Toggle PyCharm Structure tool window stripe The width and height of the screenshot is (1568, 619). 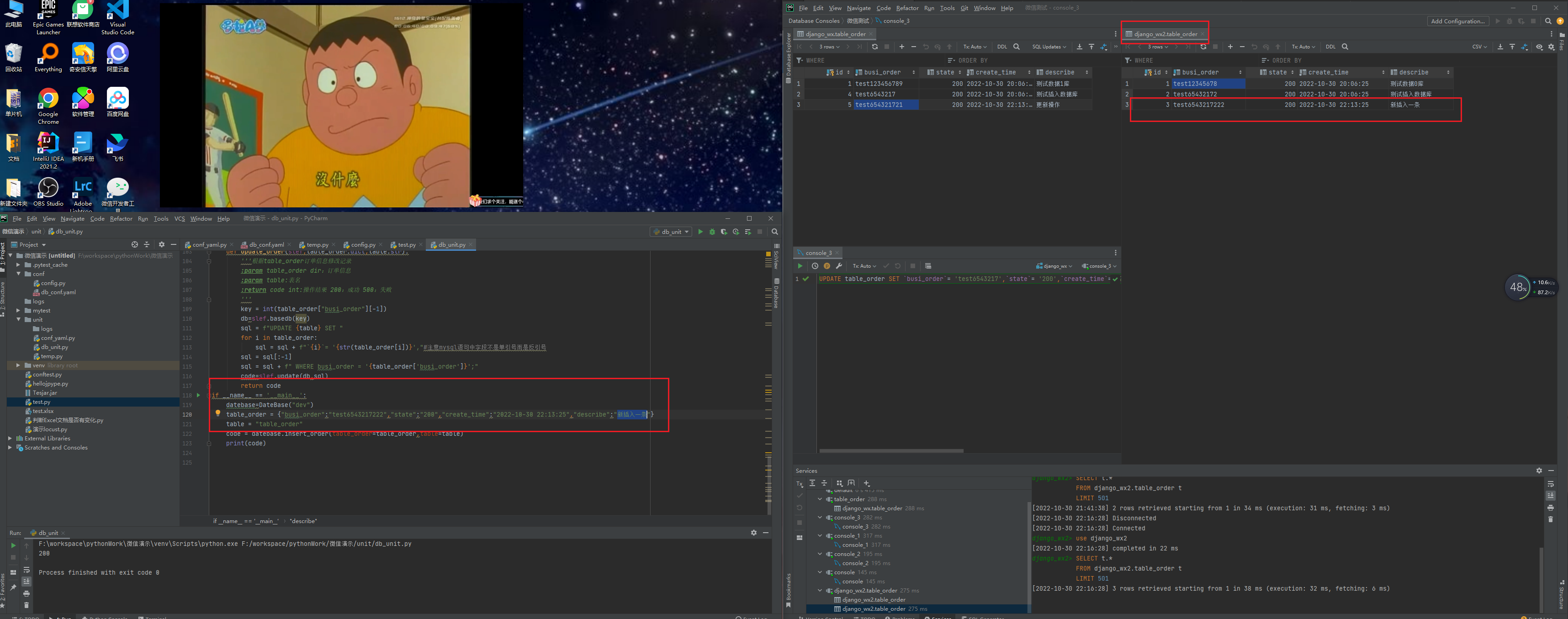(x=3, y=299)
